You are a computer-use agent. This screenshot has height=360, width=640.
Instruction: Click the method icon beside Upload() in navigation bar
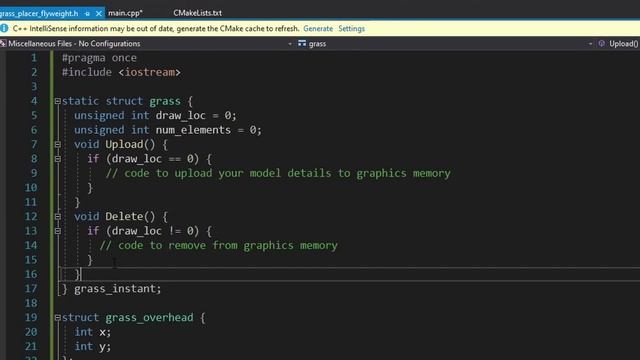click(602, 43)
